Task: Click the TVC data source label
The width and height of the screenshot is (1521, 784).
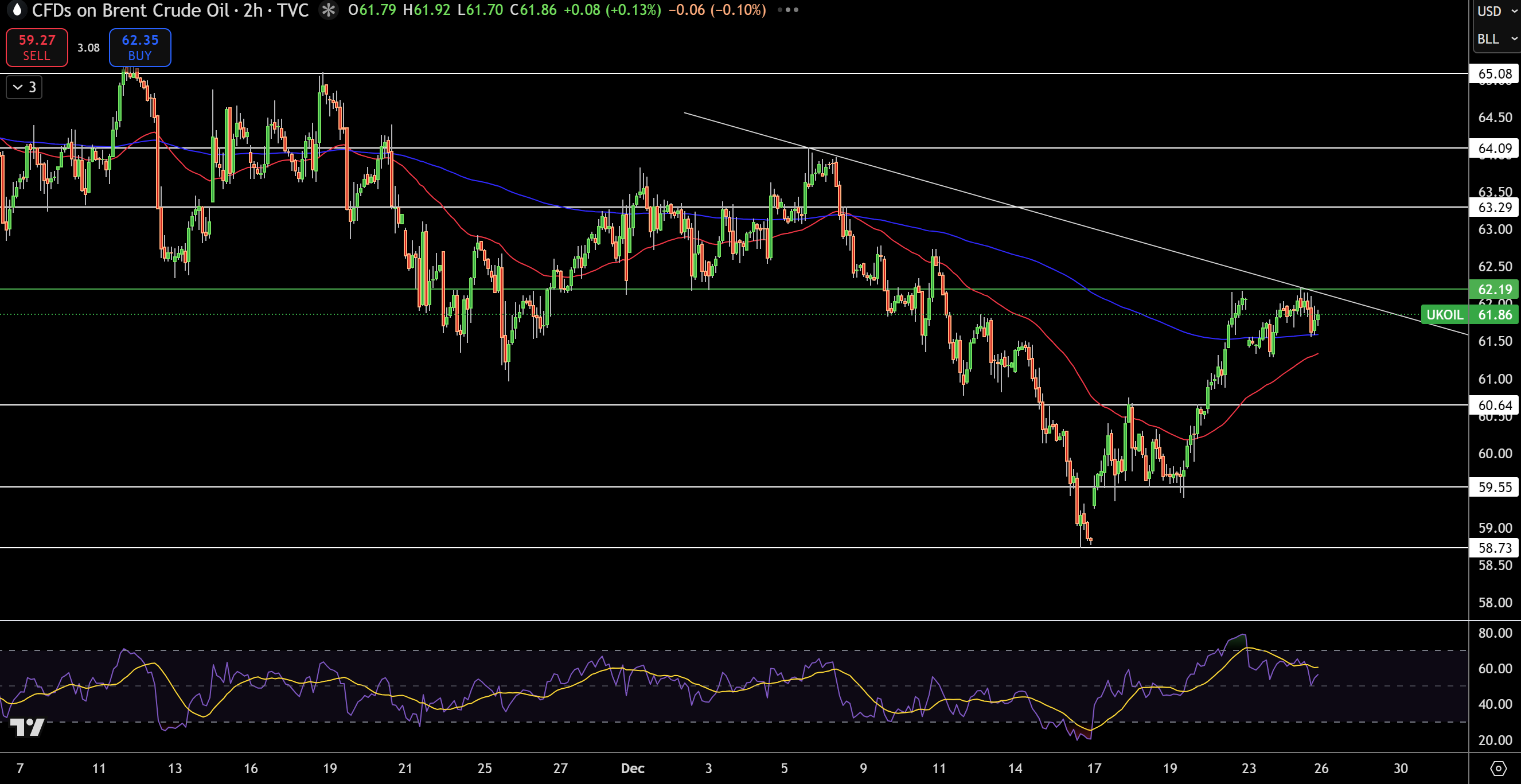Action: pos(293,10)
